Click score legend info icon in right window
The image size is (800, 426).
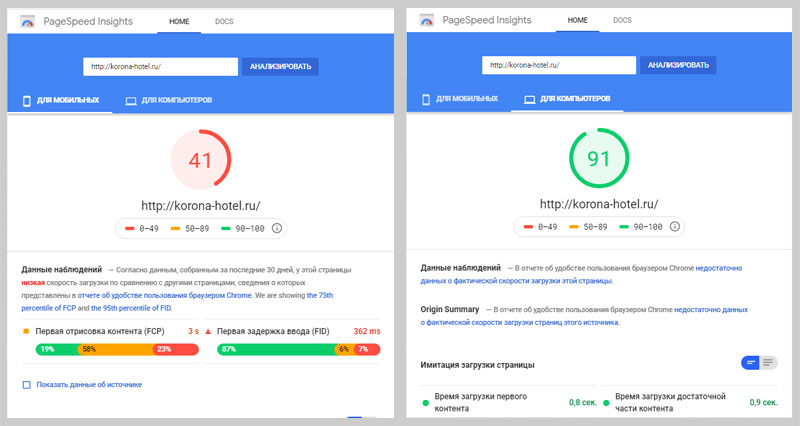point(674,226)
